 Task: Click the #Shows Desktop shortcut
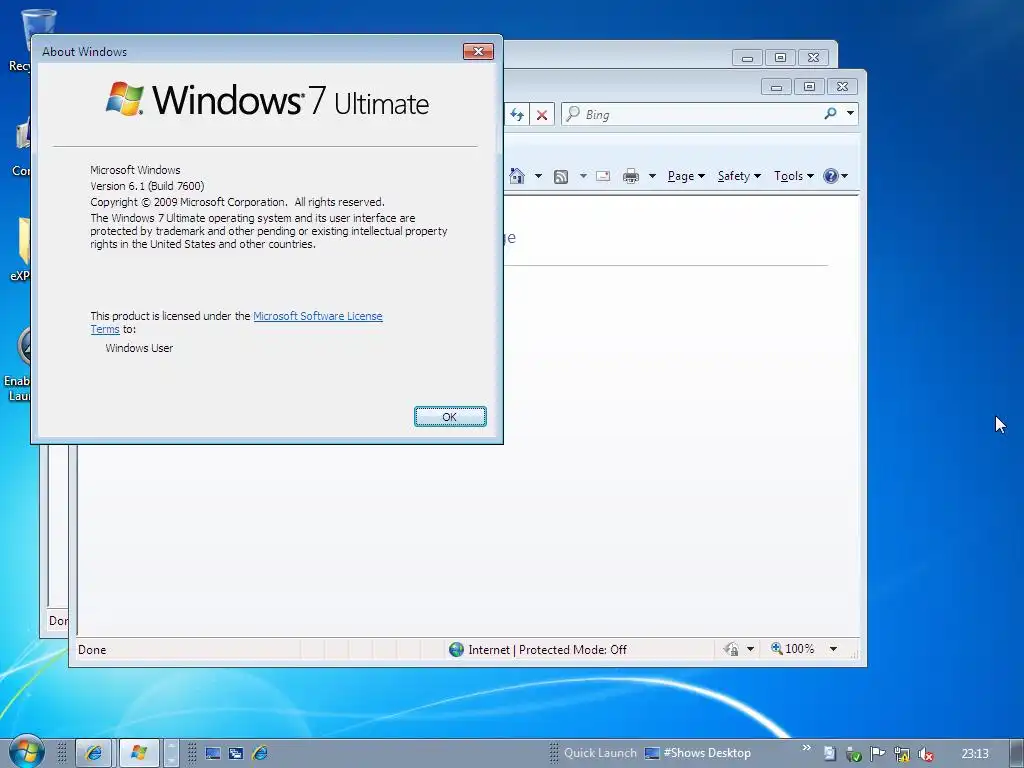click(x=697, y=753)
